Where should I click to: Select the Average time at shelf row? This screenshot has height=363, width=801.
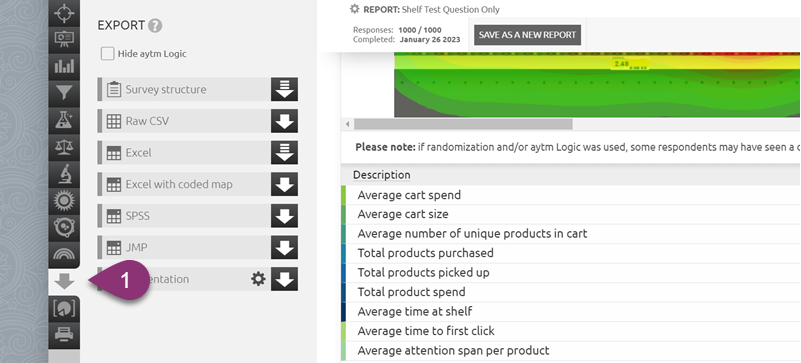click(x=571, y=311)
